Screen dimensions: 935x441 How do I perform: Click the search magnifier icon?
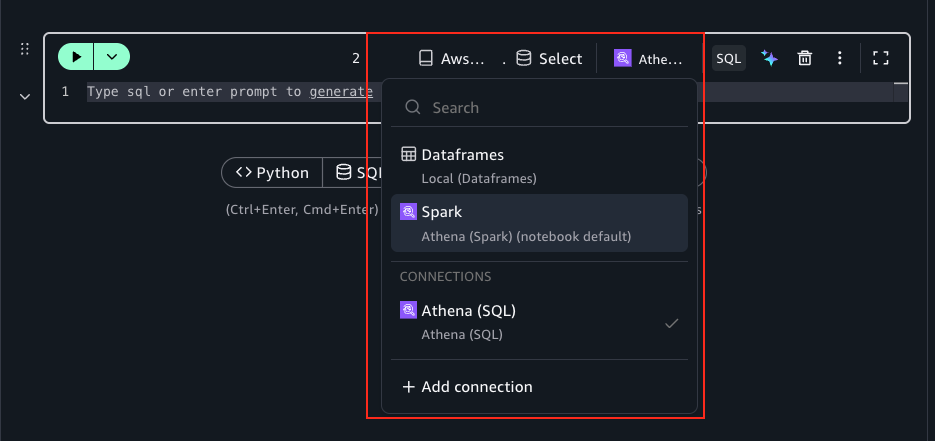click(413, 107)
